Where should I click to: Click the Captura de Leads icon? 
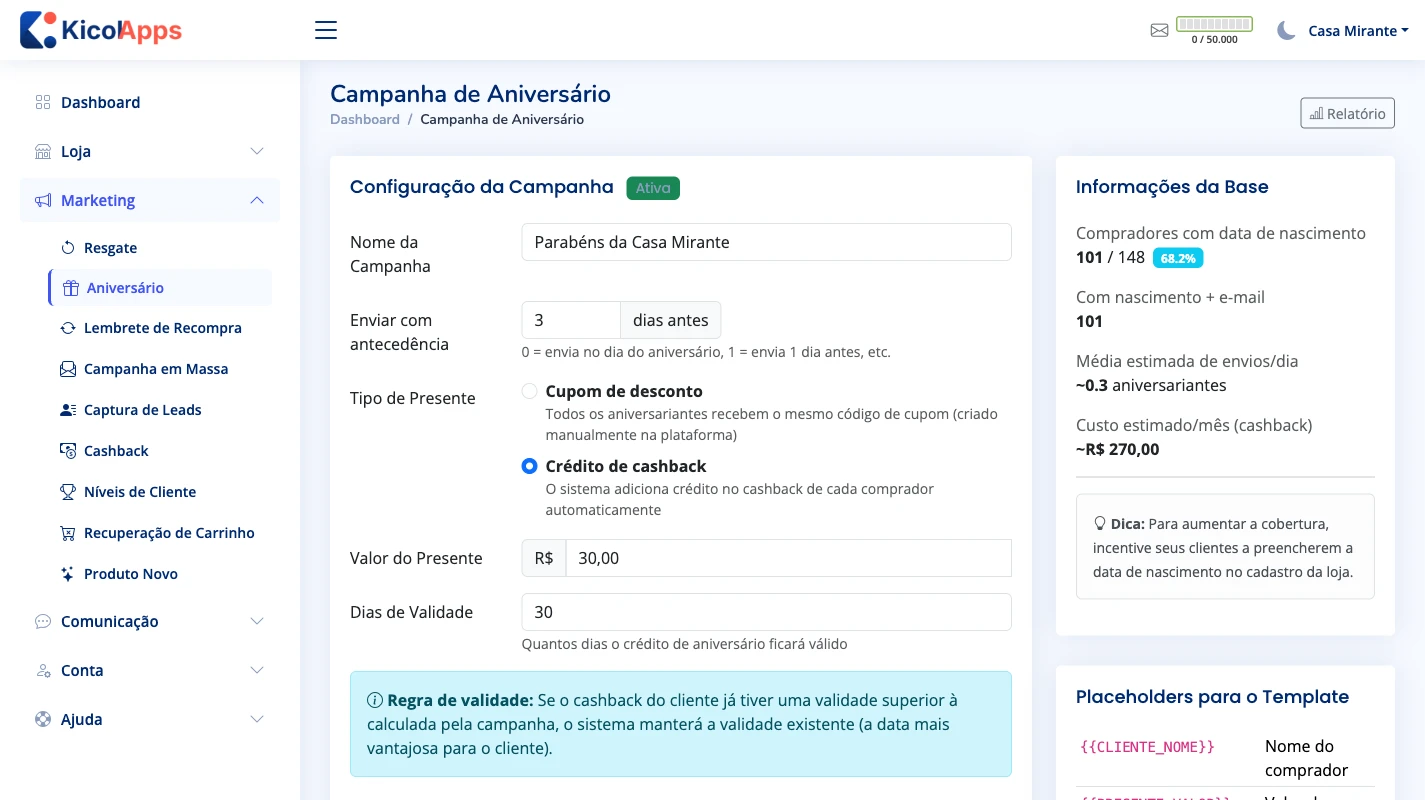tap(68, 410)
